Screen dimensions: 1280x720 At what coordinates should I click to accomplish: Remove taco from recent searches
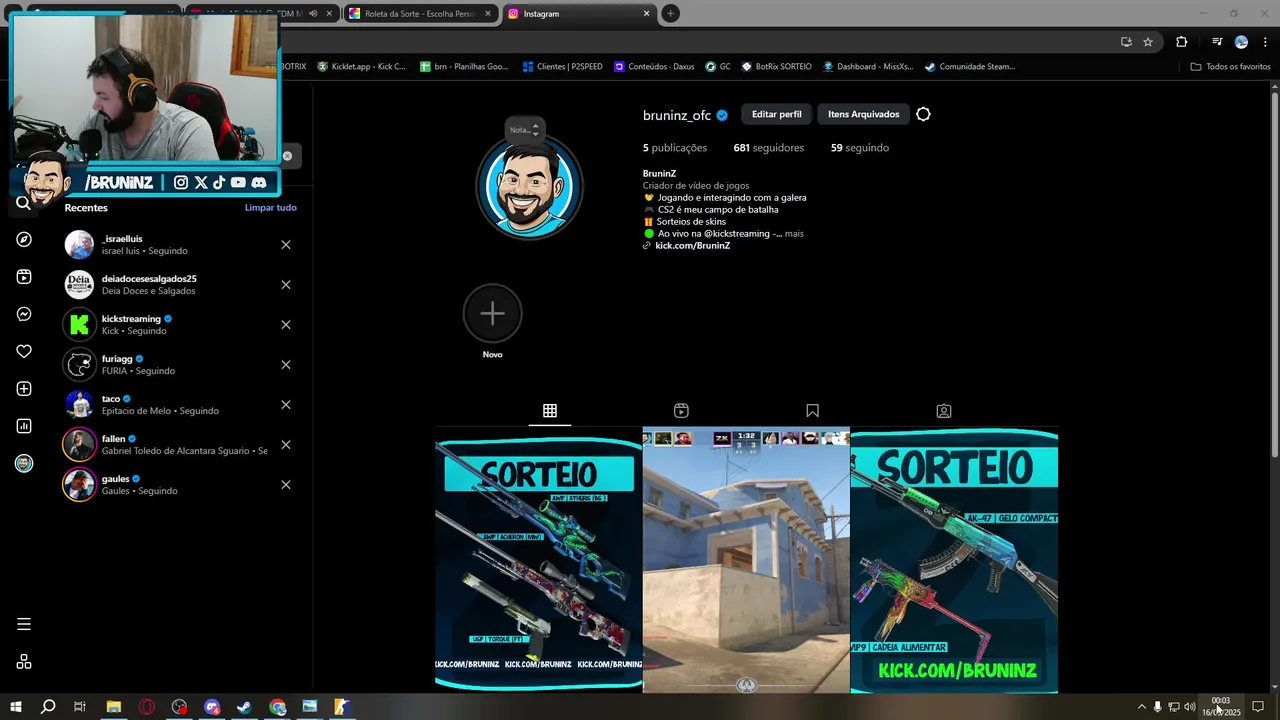click(x=286, y=405)
